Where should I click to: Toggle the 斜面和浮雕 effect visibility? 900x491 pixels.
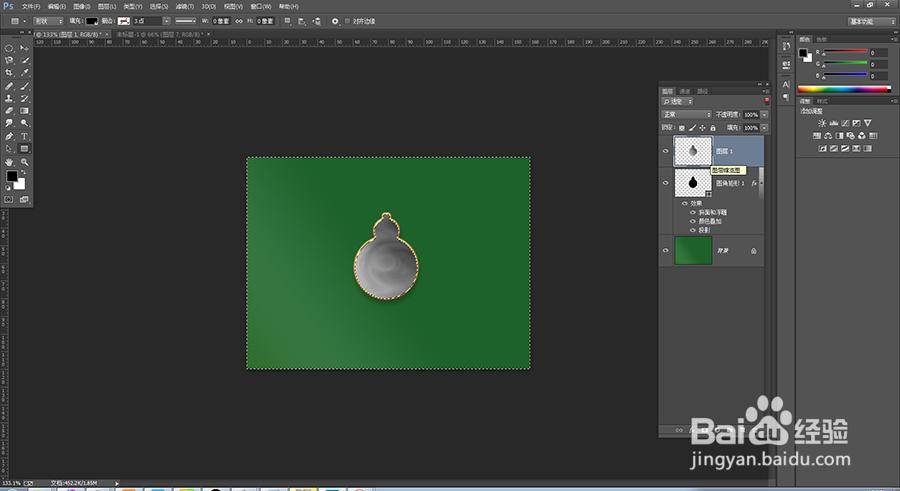(693, 212)
